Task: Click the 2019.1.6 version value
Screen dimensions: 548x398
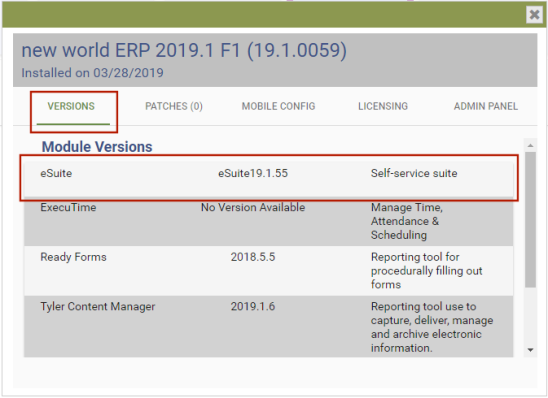Action: [x=253, y=306]
